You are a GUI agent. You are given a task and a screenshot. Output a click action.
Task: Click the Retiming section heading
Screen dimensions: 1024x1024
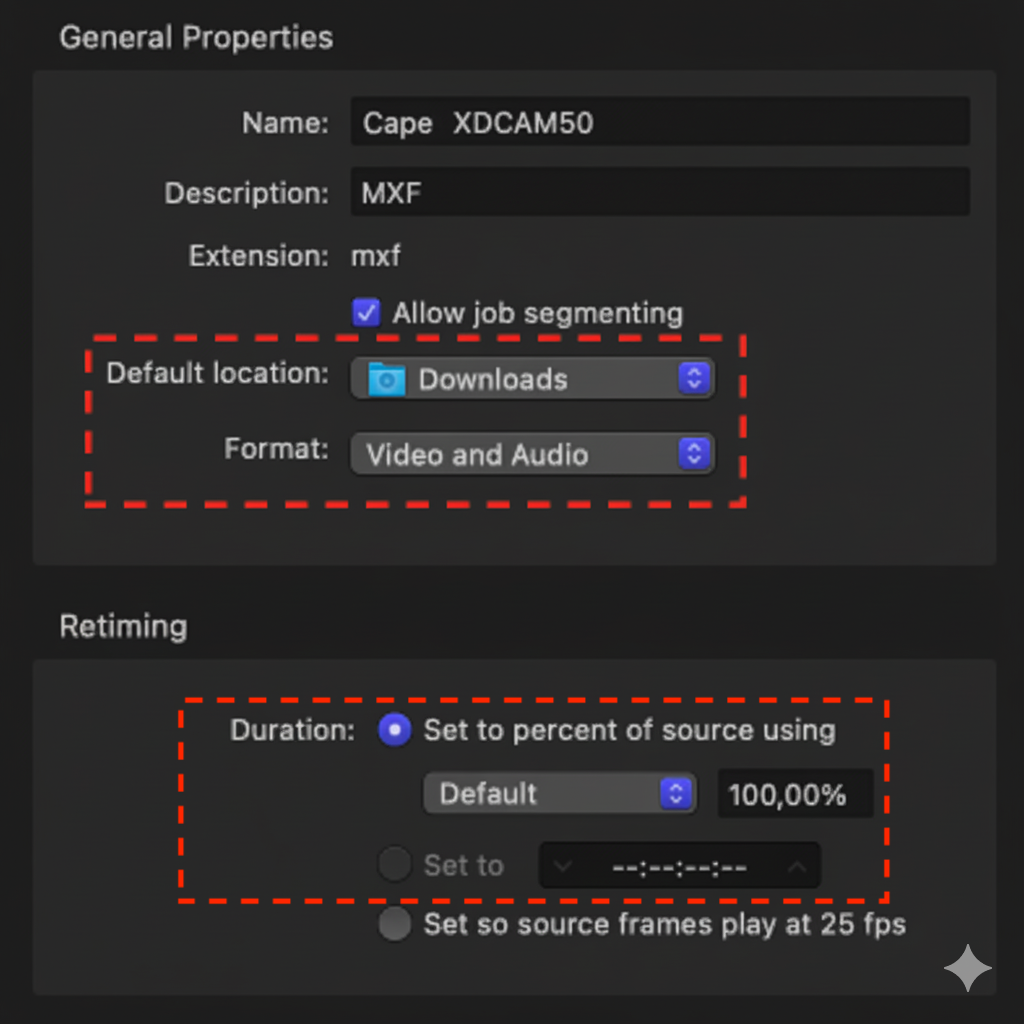[123, 626]
